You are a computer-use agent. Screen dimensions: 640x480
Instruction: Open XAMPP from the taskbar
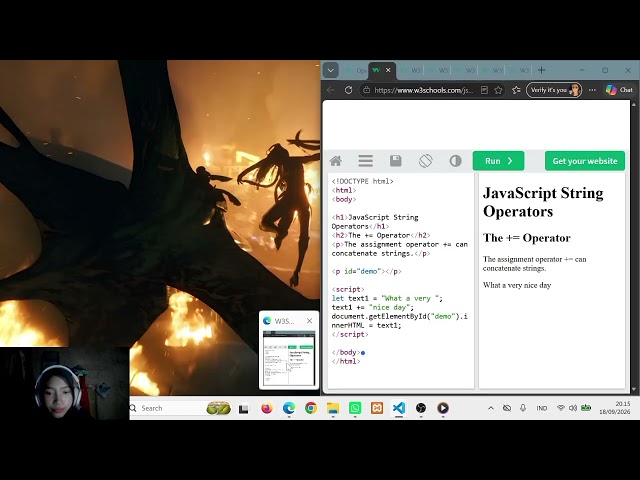point(377,408)
